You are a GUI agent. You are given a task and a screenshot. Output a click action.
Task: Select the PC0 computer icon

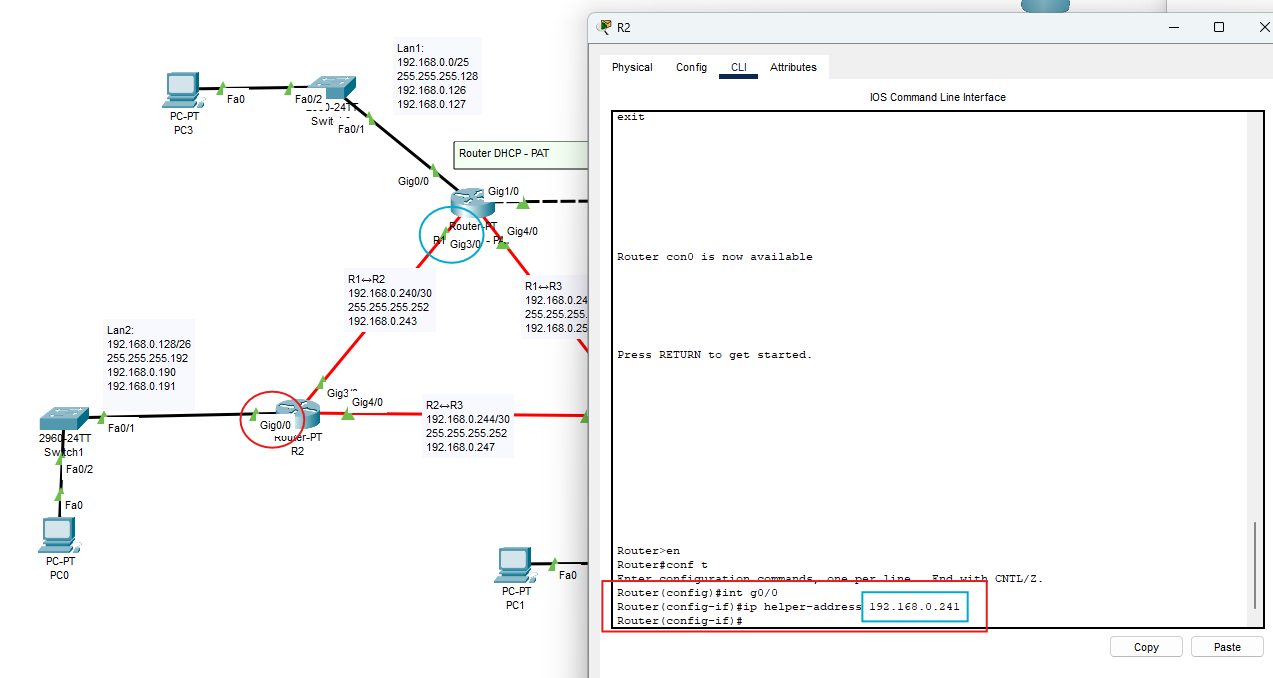[x=59, y=536]
